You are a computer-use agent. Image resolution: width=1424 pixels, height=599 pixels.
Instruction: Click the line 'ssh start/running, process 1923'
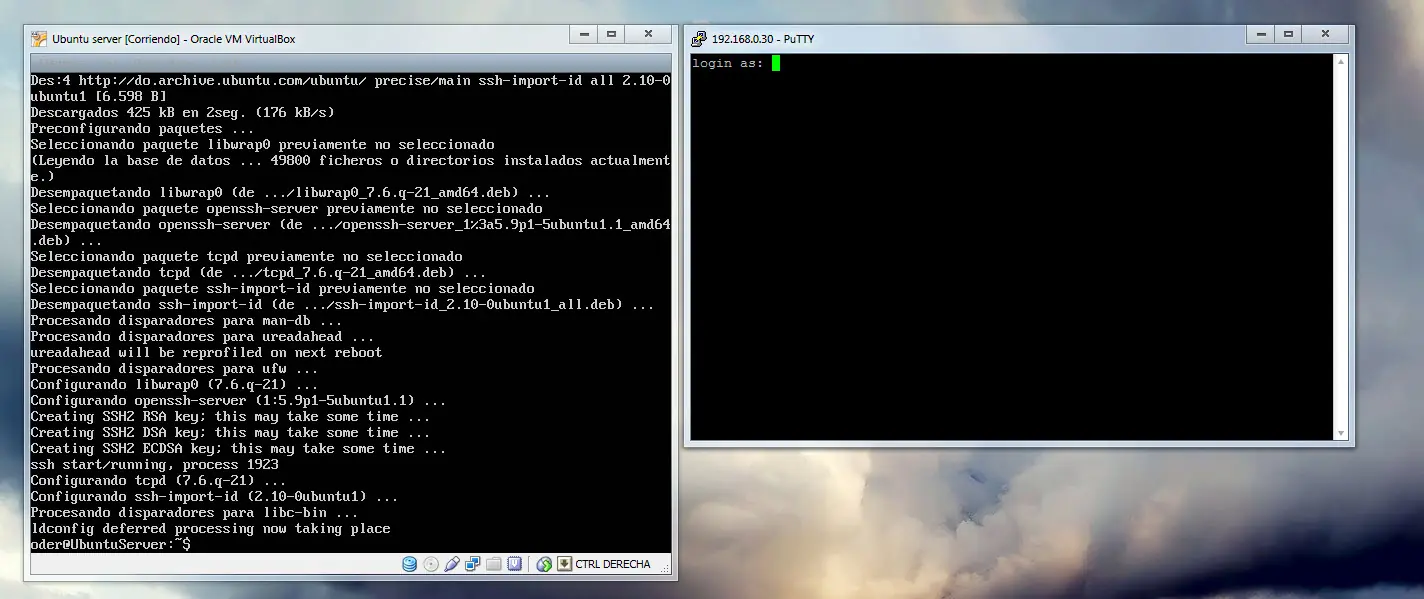click(x=154, y=464)
